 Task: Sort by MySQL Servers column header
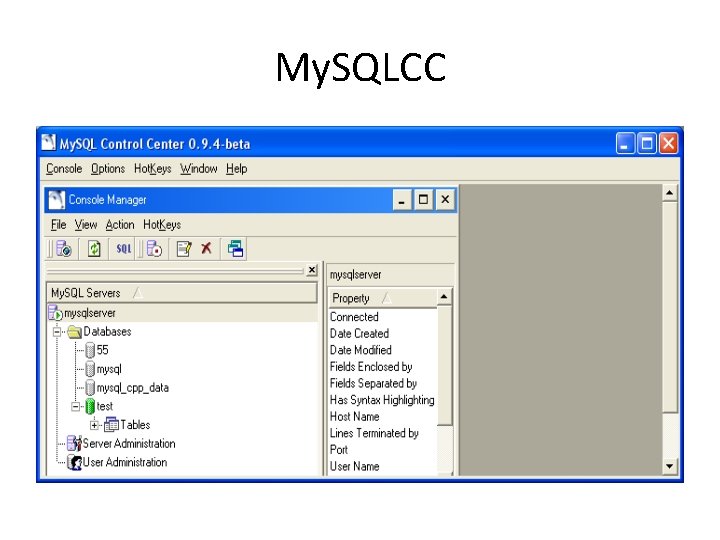[182, 293]
